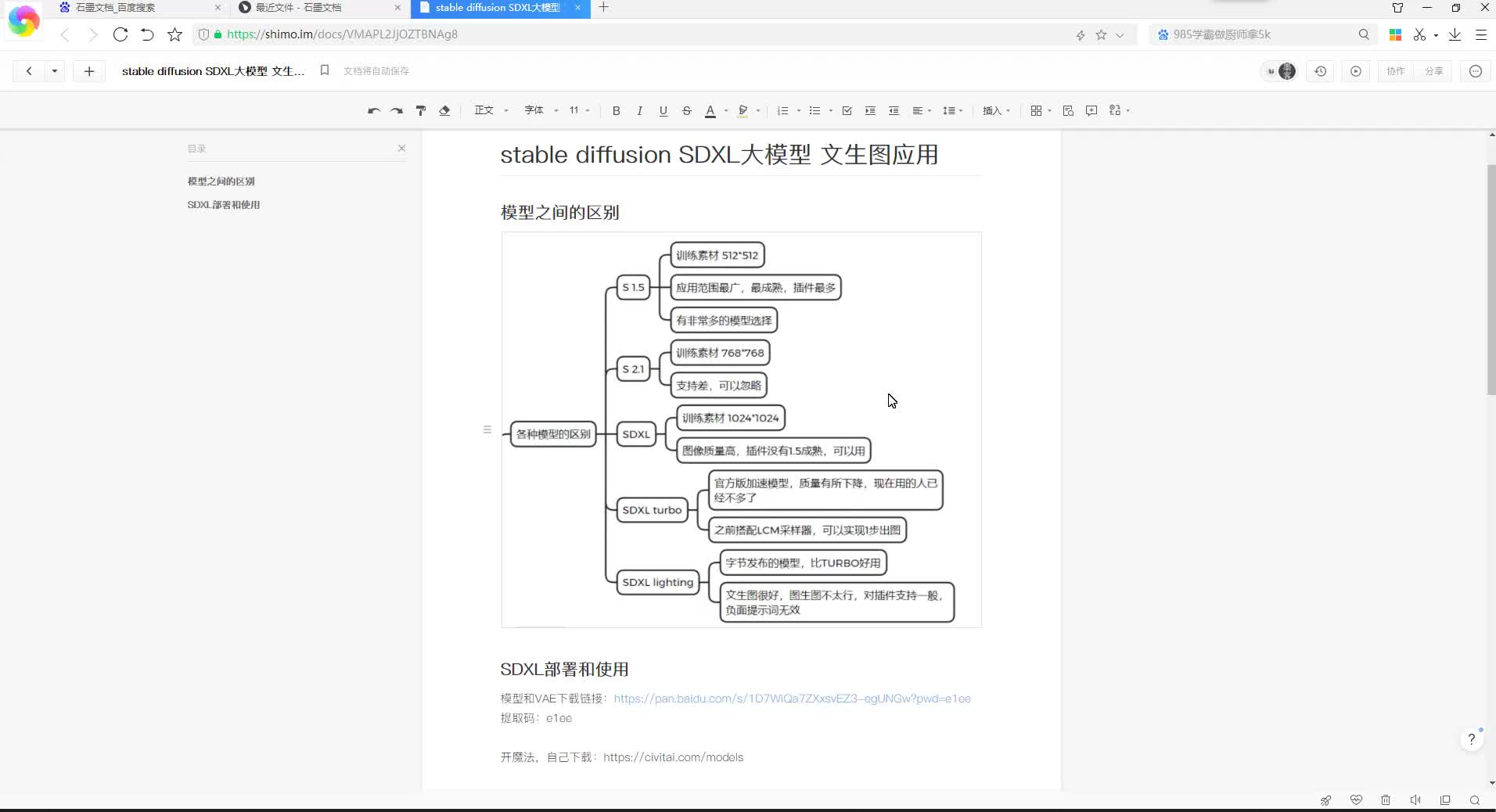Jump to SDXL部署和使用 in outline
Viewport: 1496px width, 812px height.
pyautogui.click(x=223, y=204)
